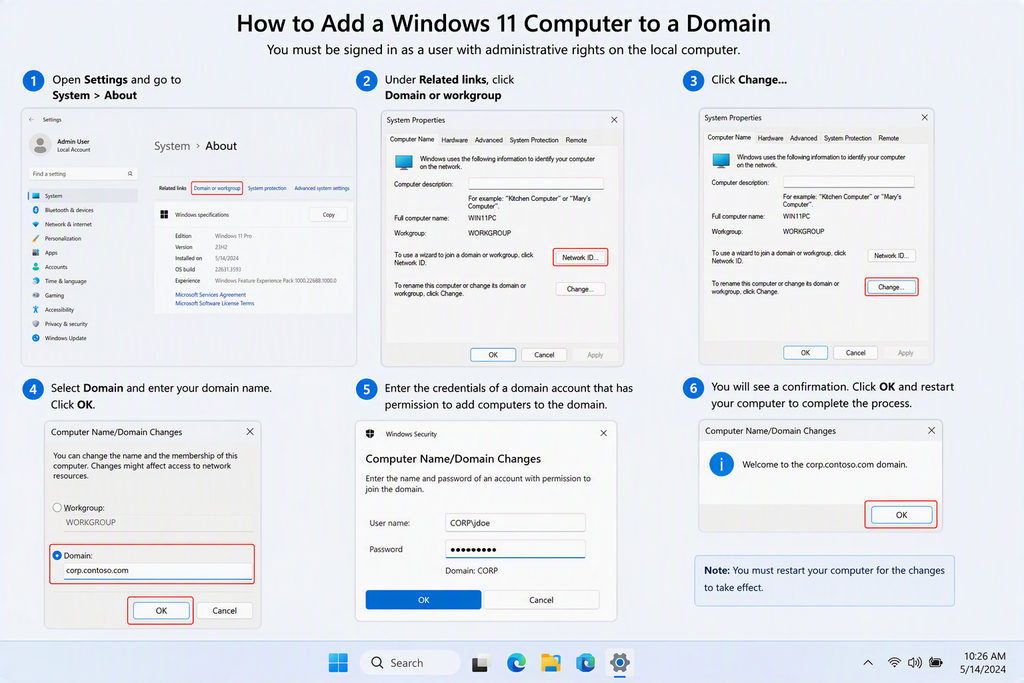The height and width of the screenshot is (683, 1024).
Task: Open System Protection tab in step 2 window
Action: (x=534, y=140)
